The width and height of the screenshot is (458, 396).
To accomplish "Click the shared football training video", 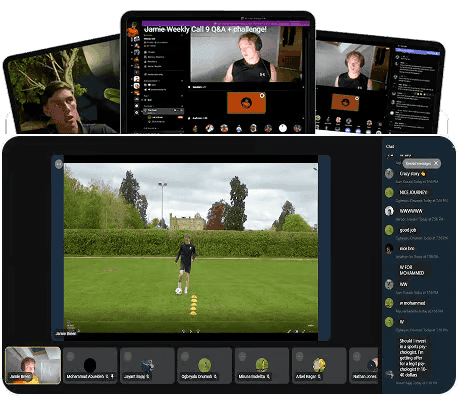I will coord(191,248).
